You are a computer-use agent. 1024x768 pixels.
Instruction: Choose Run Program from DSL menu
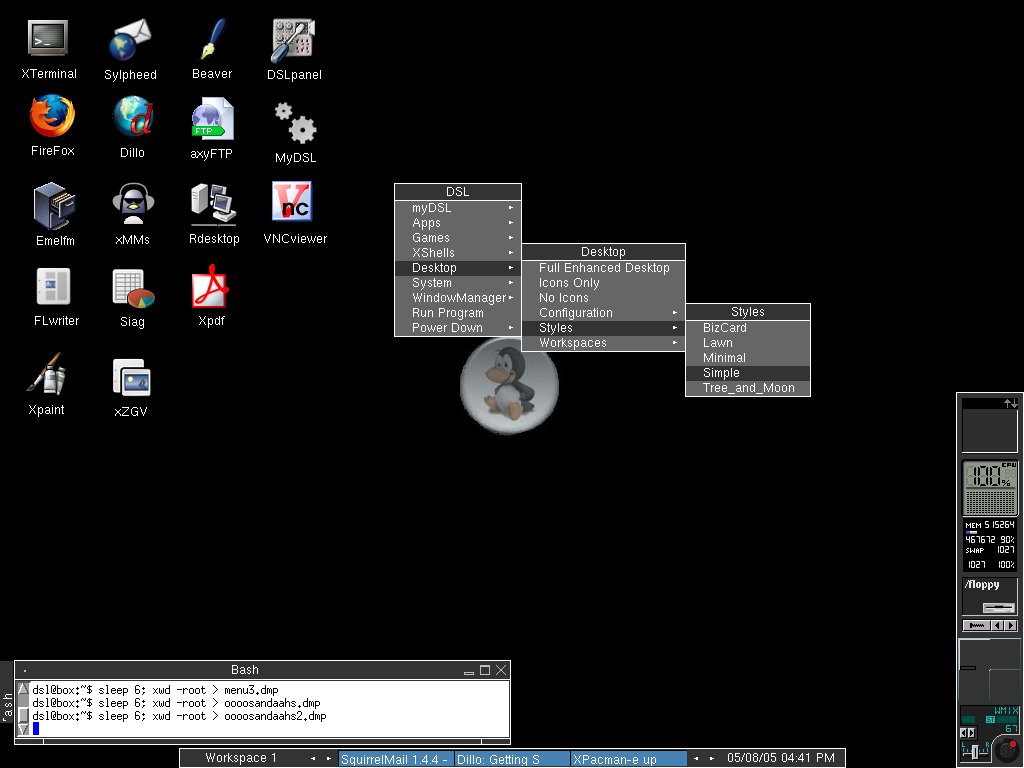pos(458,313)
